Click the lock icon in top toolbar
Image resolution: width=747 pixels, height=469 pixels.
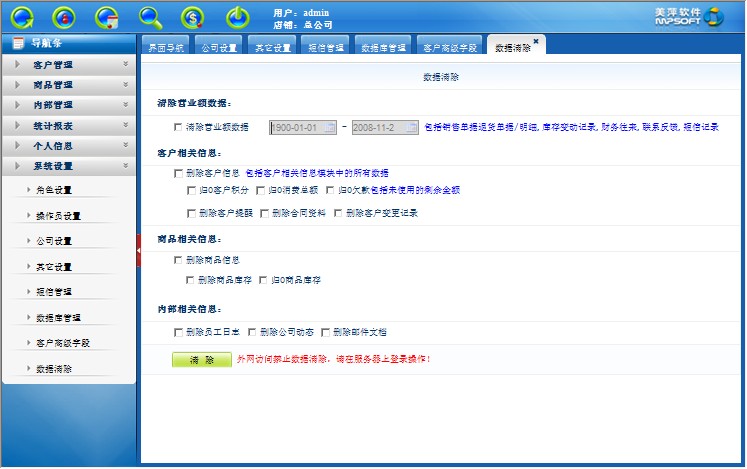tap(65, 17)
